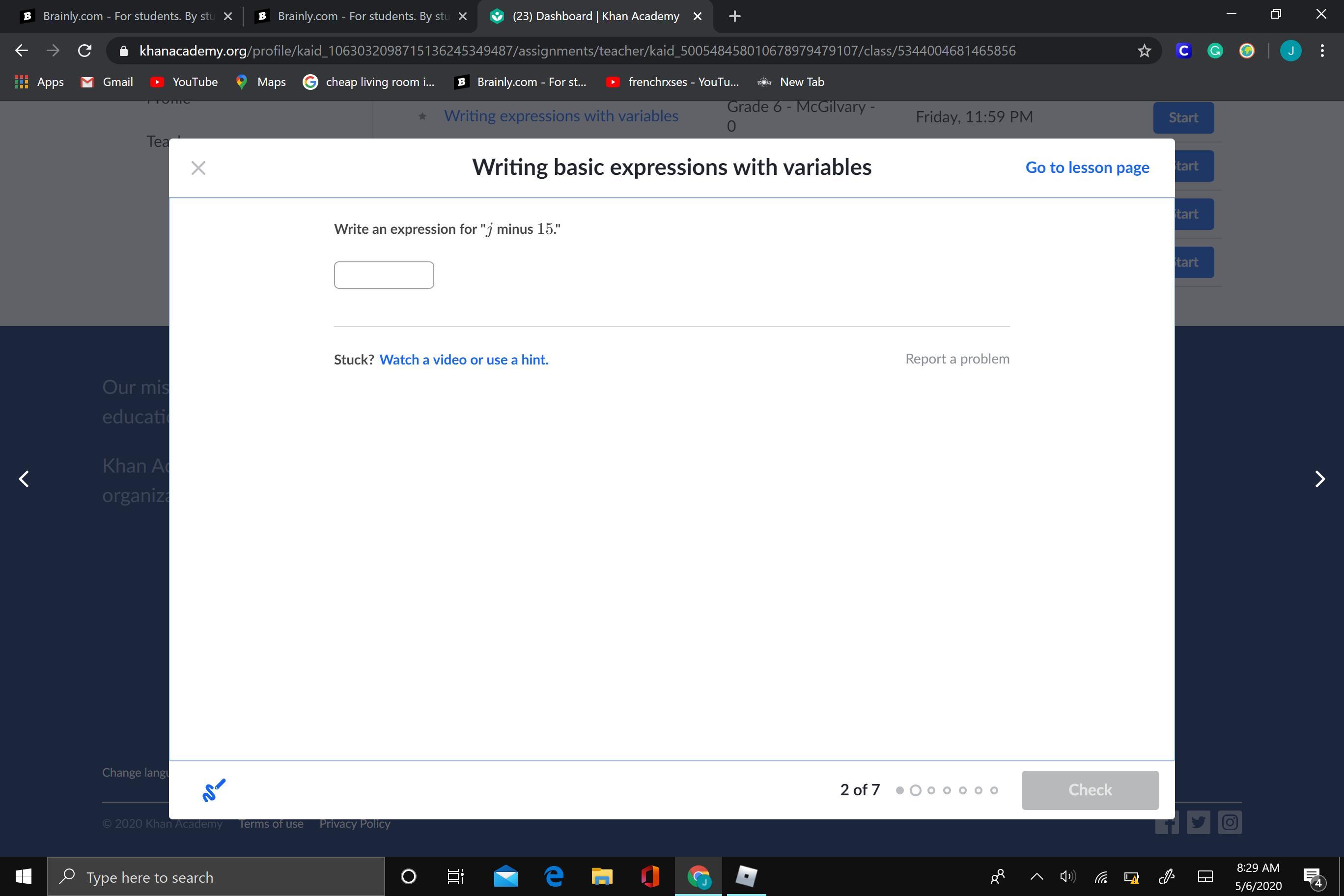Reload the Khan Academy page
This screenshot has height=896, width=1344.
coord(84,51)
